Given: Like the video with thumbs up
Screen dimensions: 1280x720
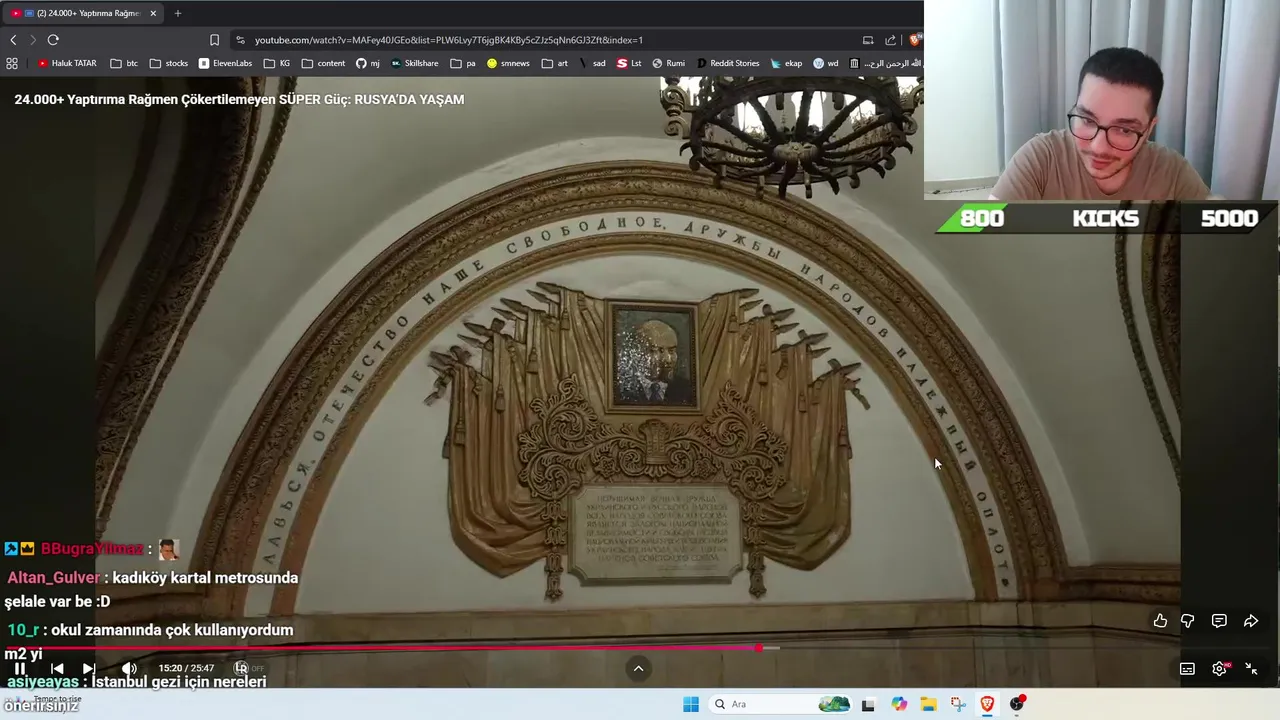Looking at the screenshot, I should [x=1160, y=621].
